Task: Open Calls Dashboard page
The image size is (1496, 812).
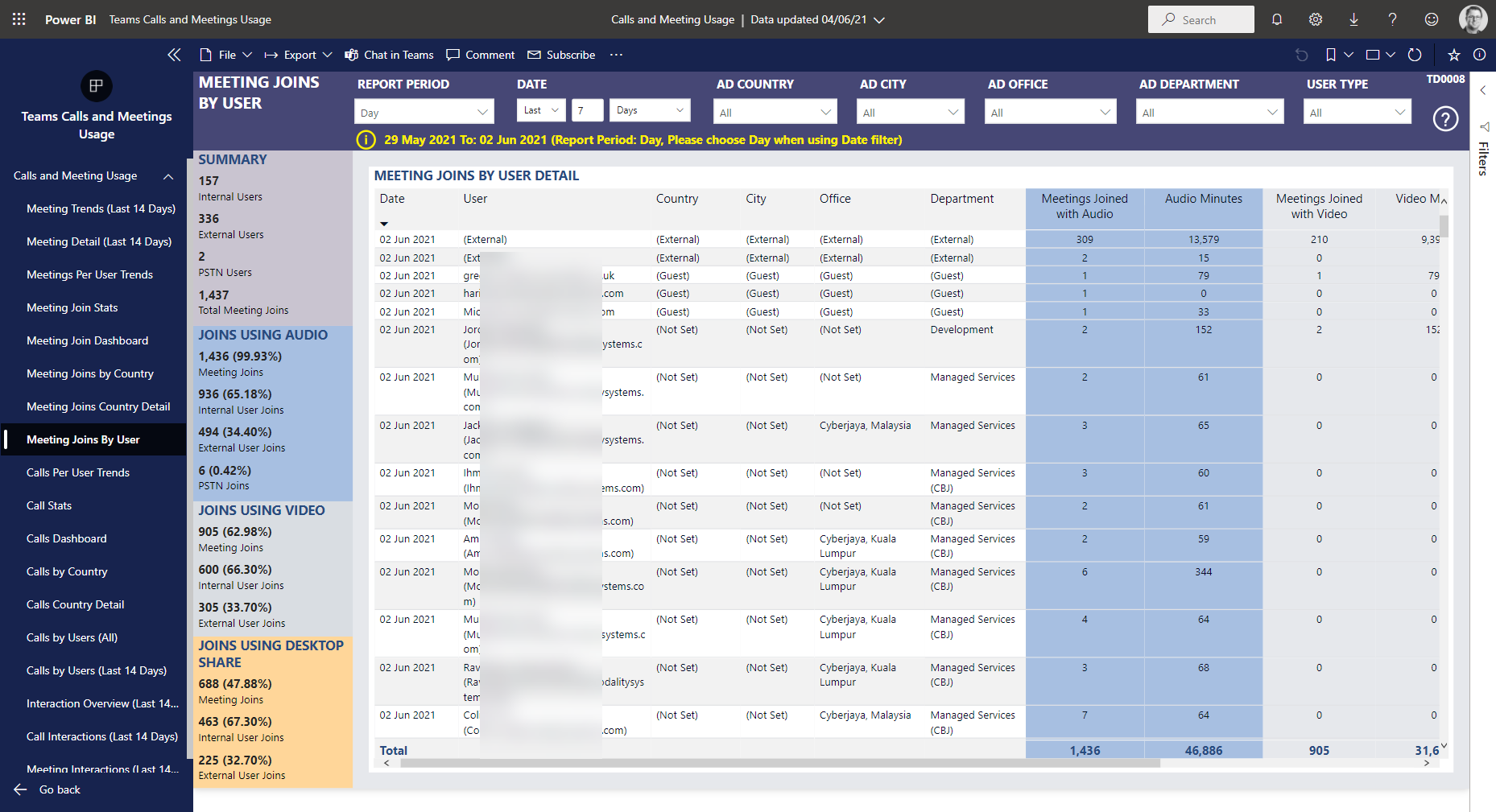Action: click(x=67, y=538)
